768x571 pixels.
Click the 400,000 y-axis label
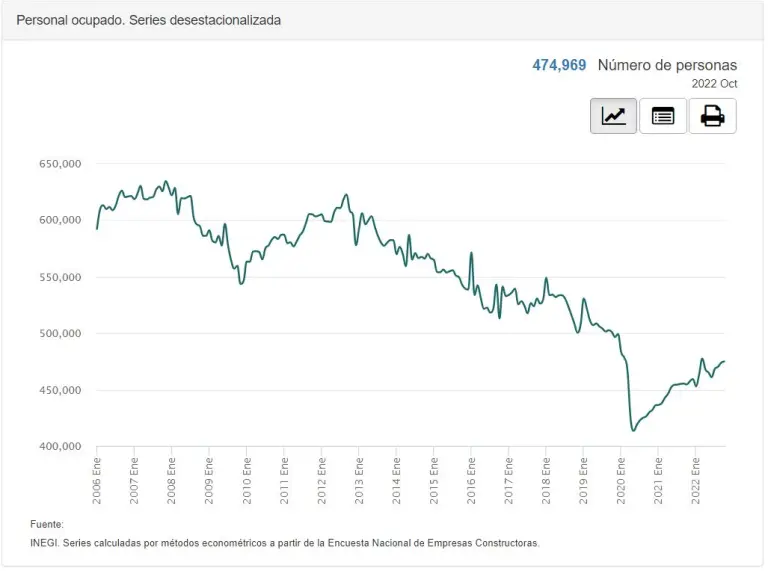58,447
